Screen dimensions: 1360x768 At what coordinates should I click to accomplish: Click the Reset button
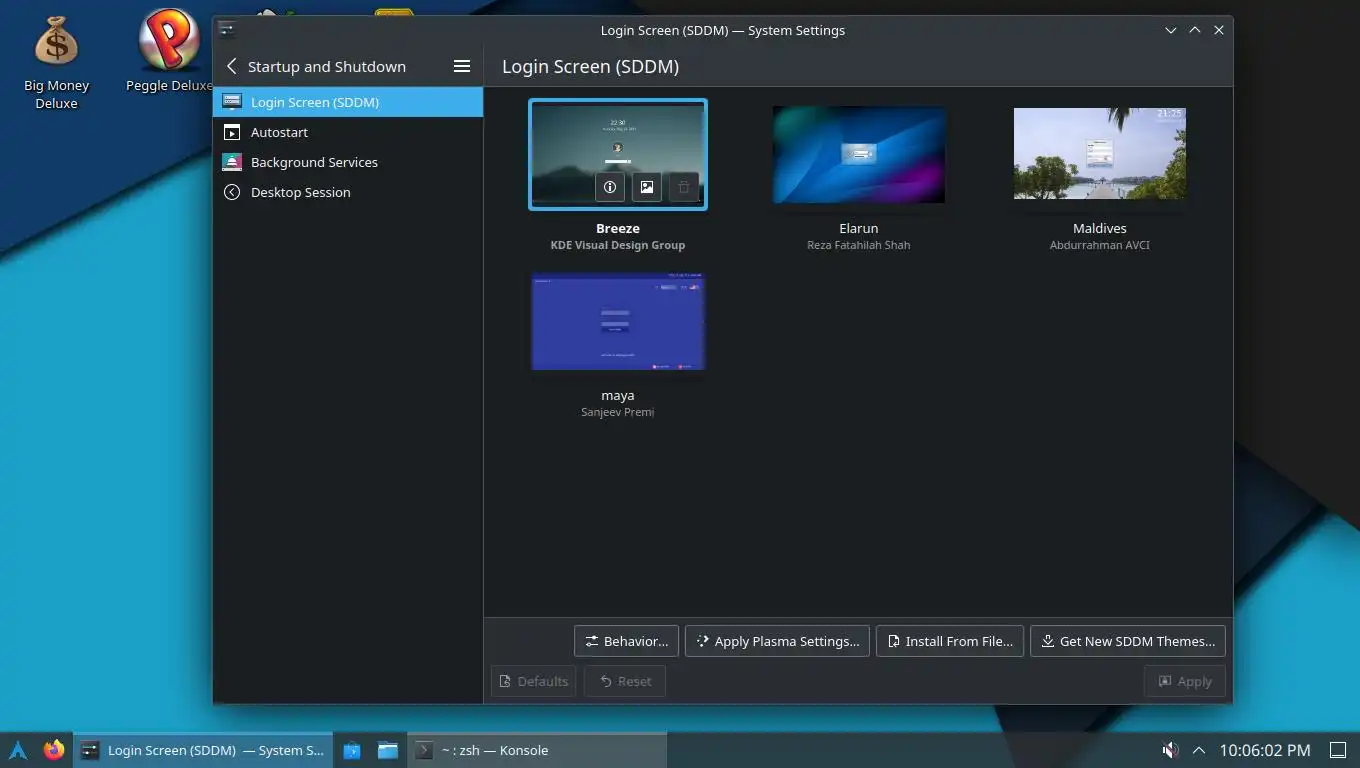[625, 681]
